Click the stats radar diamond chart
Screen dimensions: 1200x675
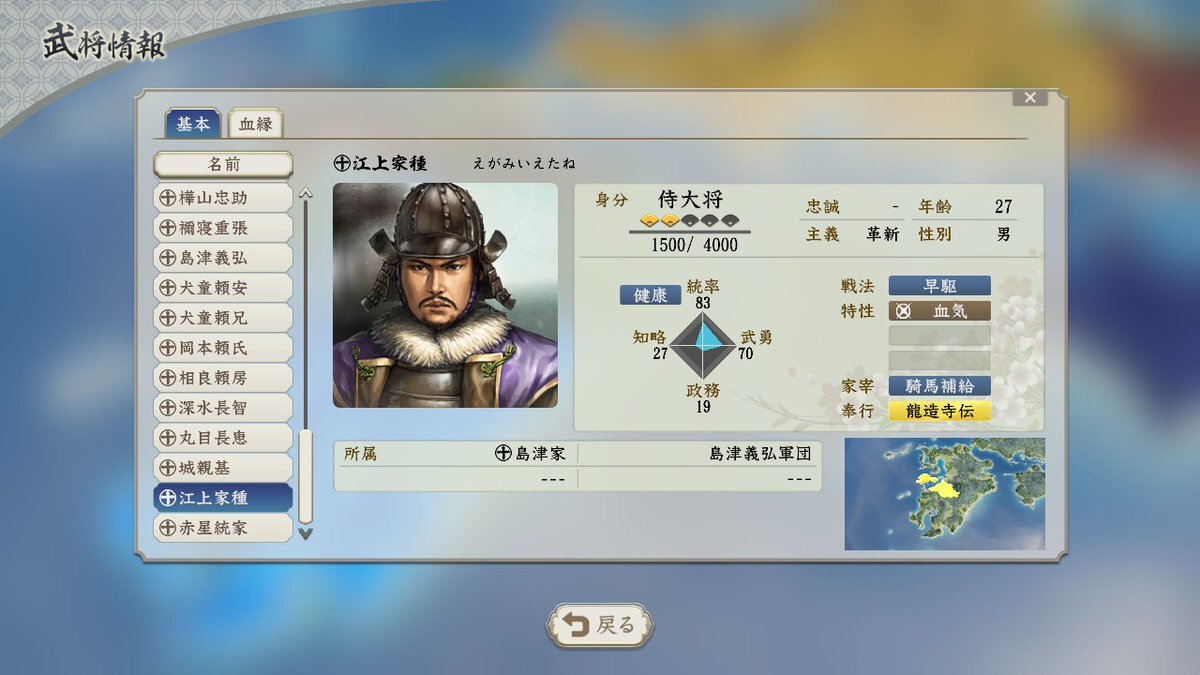(x=702, y=342)
